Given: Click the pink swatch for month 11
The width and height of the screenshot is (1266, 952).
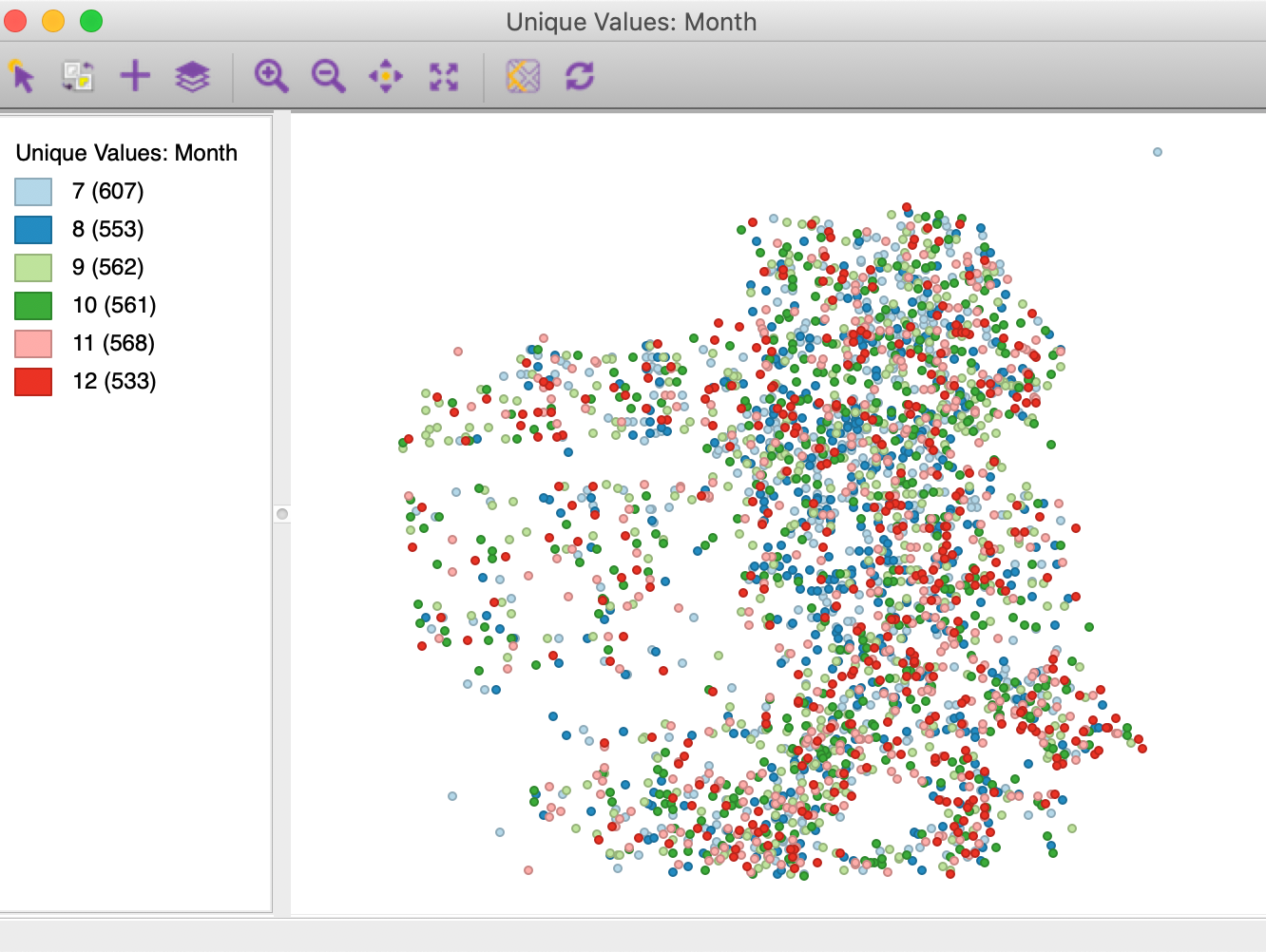Looking at the screenshot, I should (33, 343).
